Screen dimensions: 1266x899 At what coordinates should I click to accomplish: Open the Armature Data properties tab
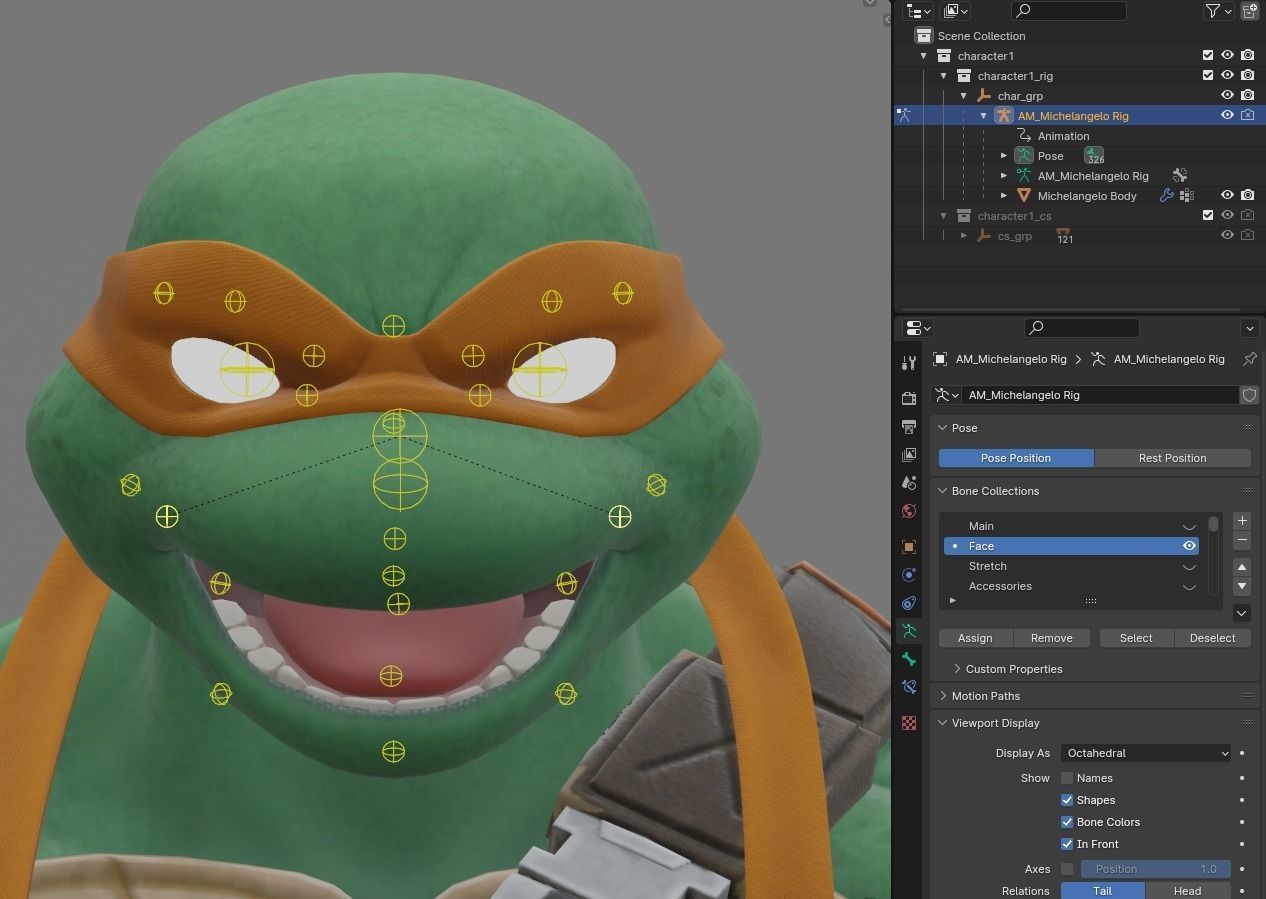(909, 631)
